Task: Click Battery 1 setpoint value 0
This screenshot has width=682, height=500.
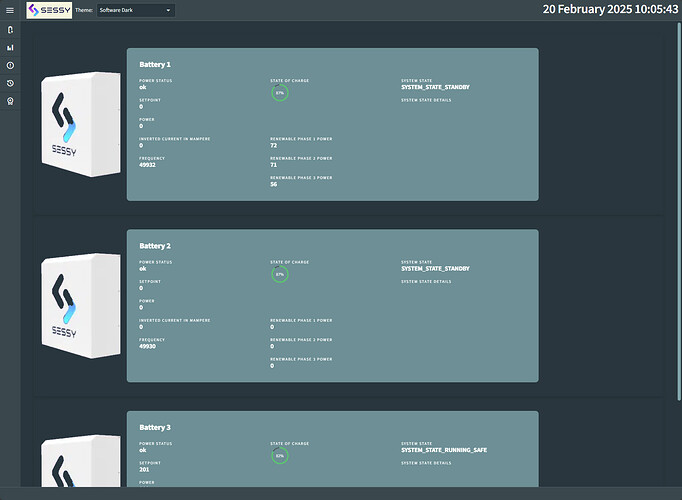Action: click(141, 107)
